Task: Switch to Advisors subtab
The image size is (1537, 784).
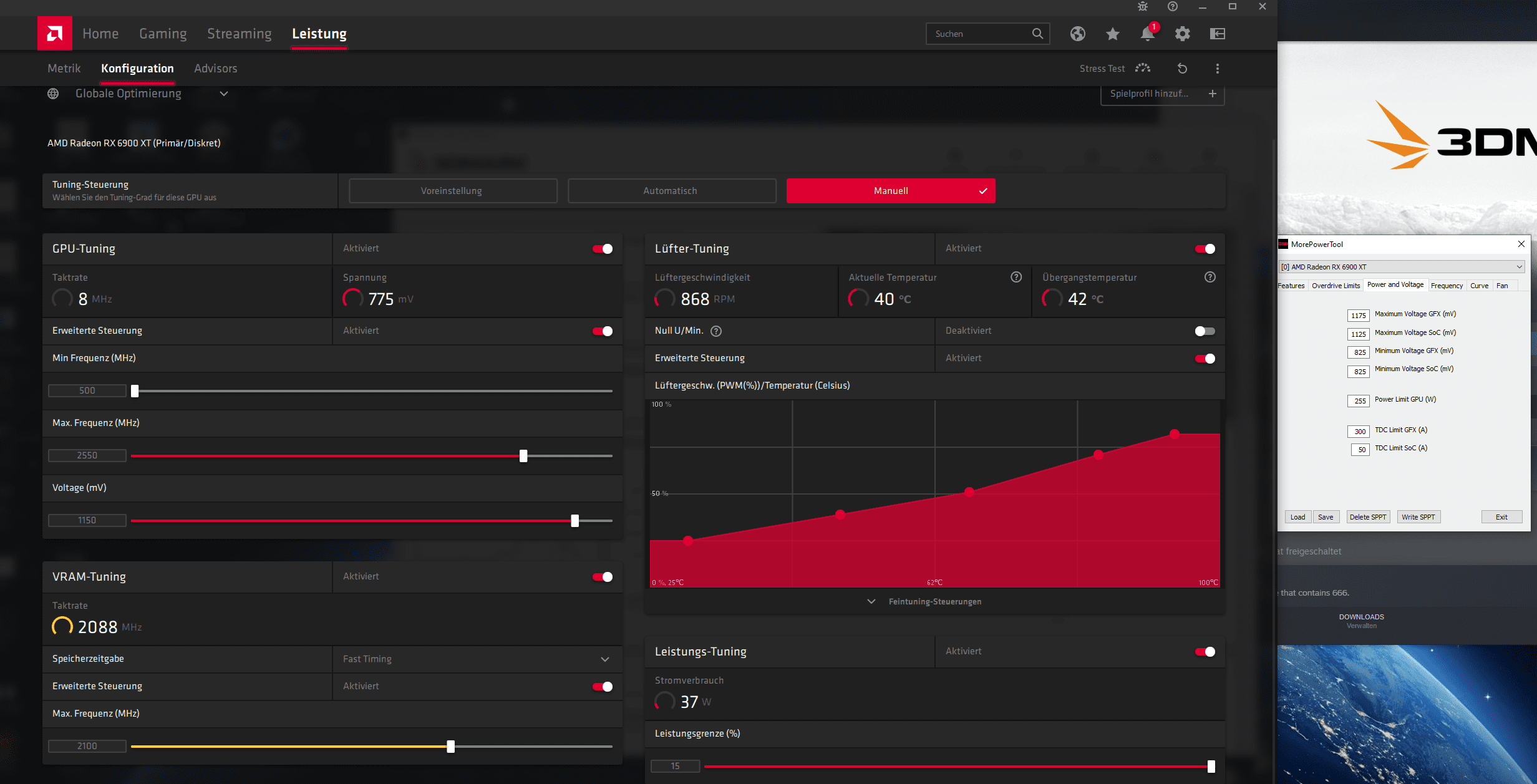Action: click(x=216, y=69)
